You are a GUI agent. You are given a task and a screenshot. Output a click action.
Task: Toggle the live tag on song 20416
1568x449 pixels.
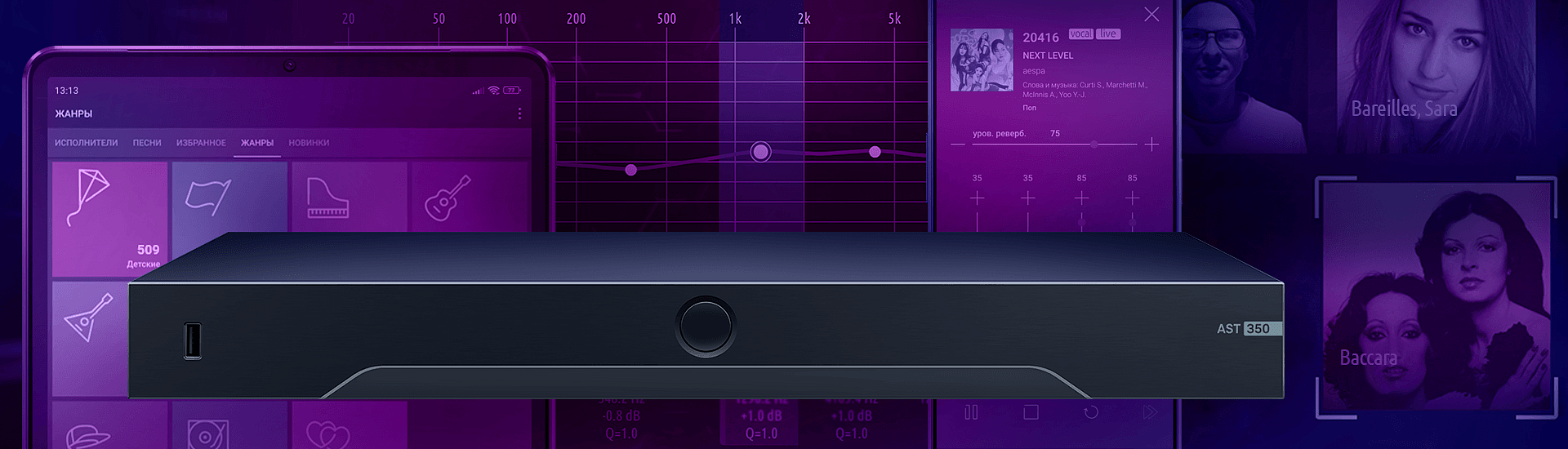tap(1107, 34)
